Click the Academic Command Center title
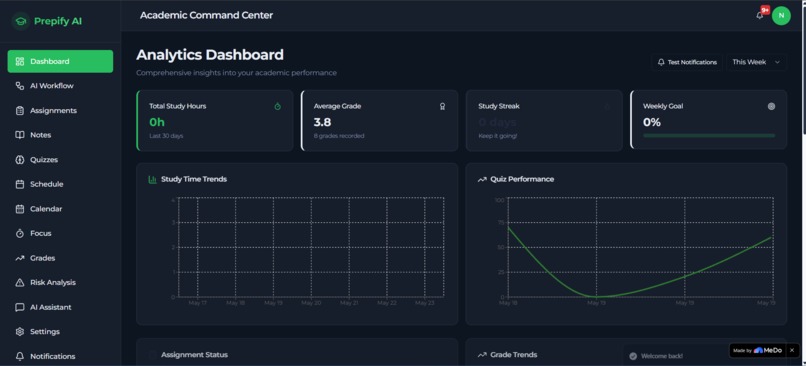The height and width of the screenshot is (366, 806). coord(206,15)
